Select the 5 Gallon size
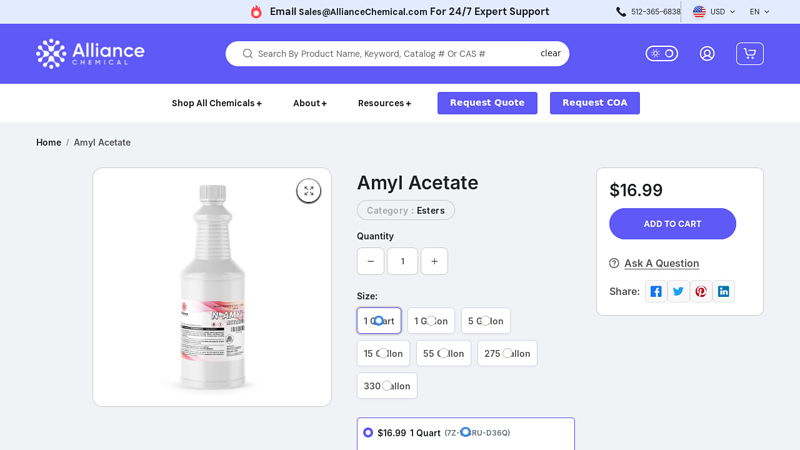This screenshot has height=450, width=800. (x=486, y=321)
